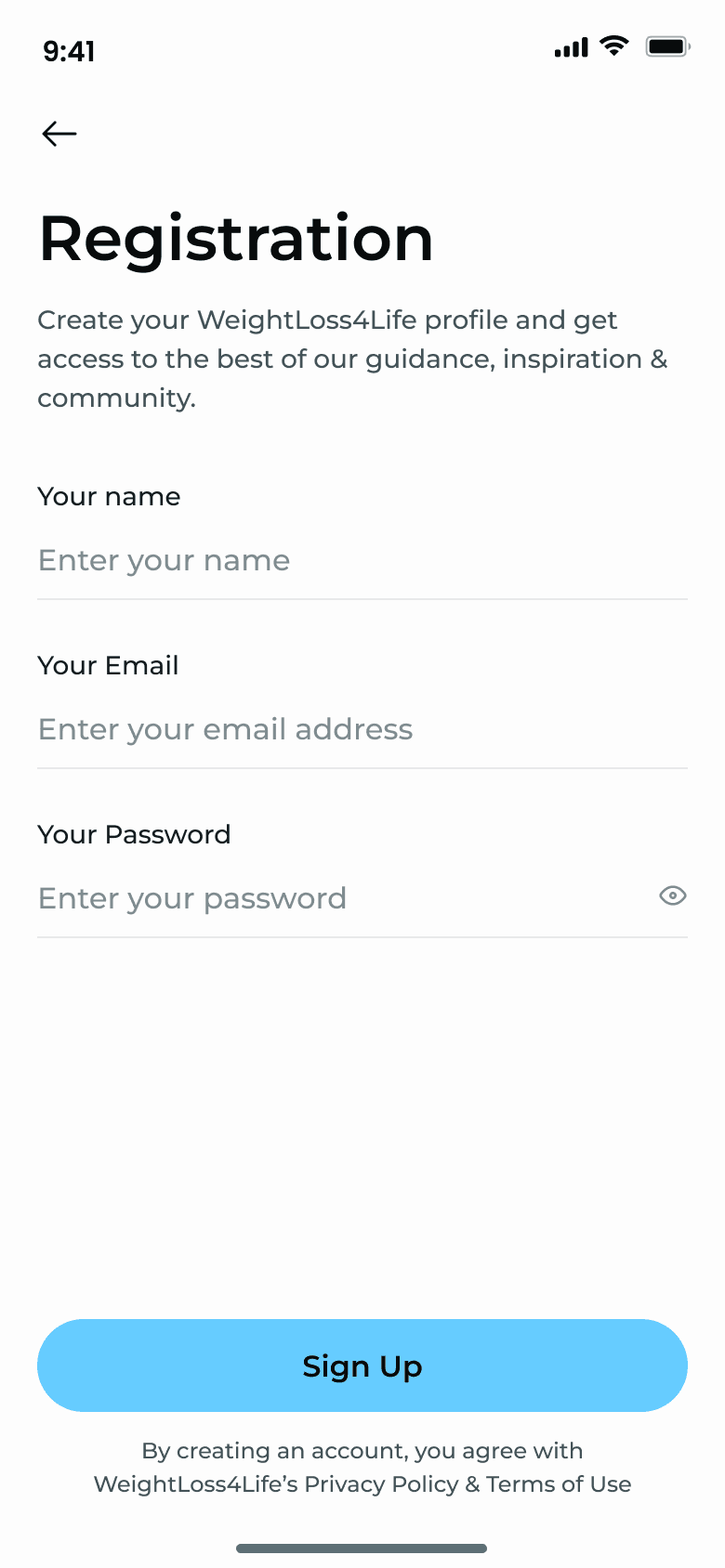This screenshot has width=725, height=1568.
Task: Click "By creating an account" agreement text
Action: pos(362,1451)
